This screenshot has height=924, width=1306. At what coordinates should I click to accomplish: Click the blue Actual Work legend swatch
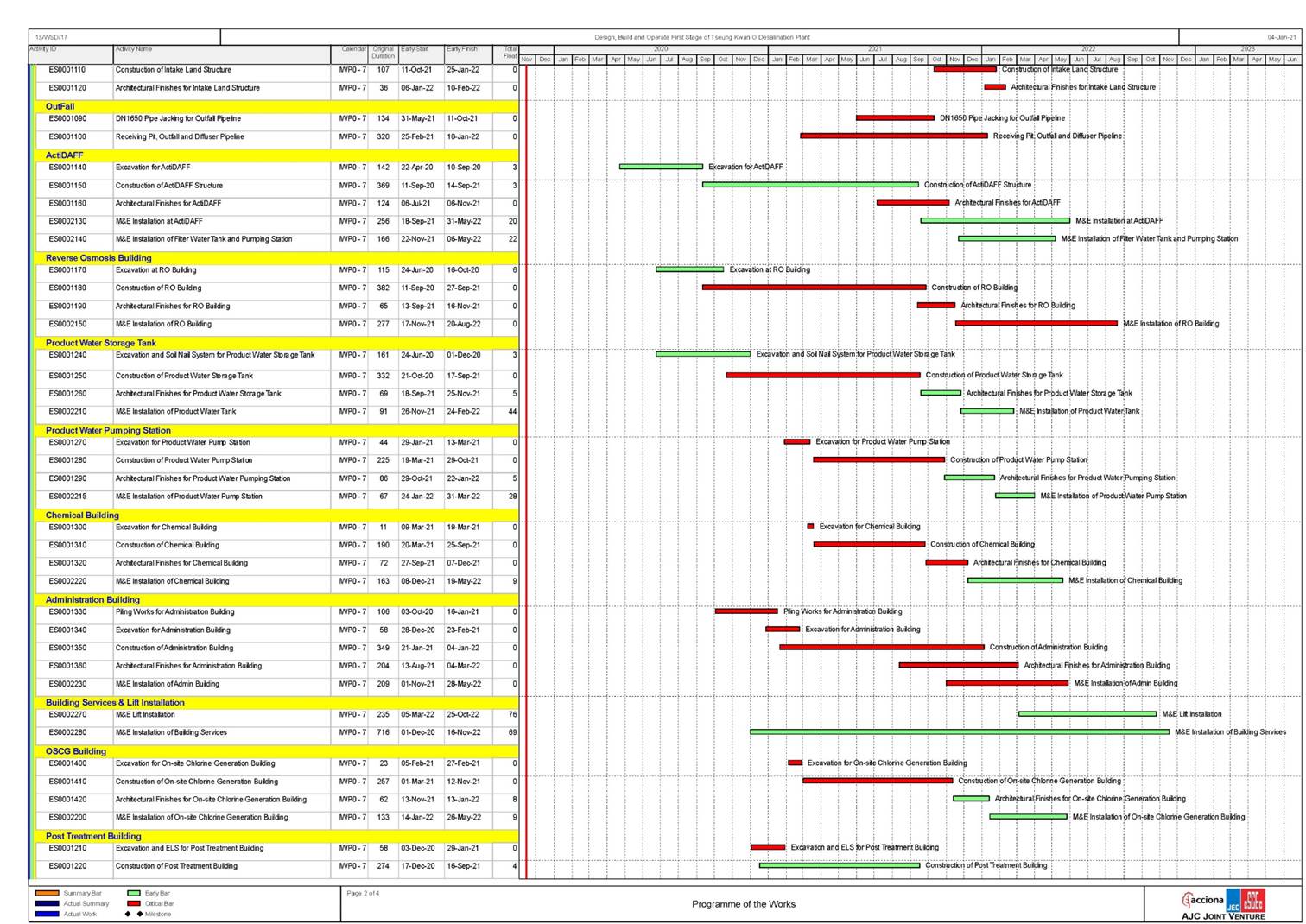coord(48,914)
